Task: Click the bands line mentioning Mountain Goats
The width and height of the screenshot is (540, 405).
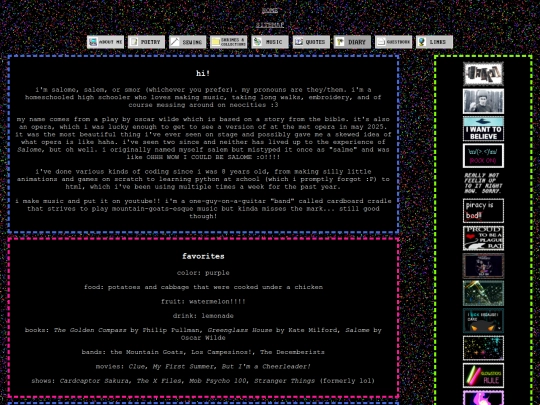Action: coord(203,352)
